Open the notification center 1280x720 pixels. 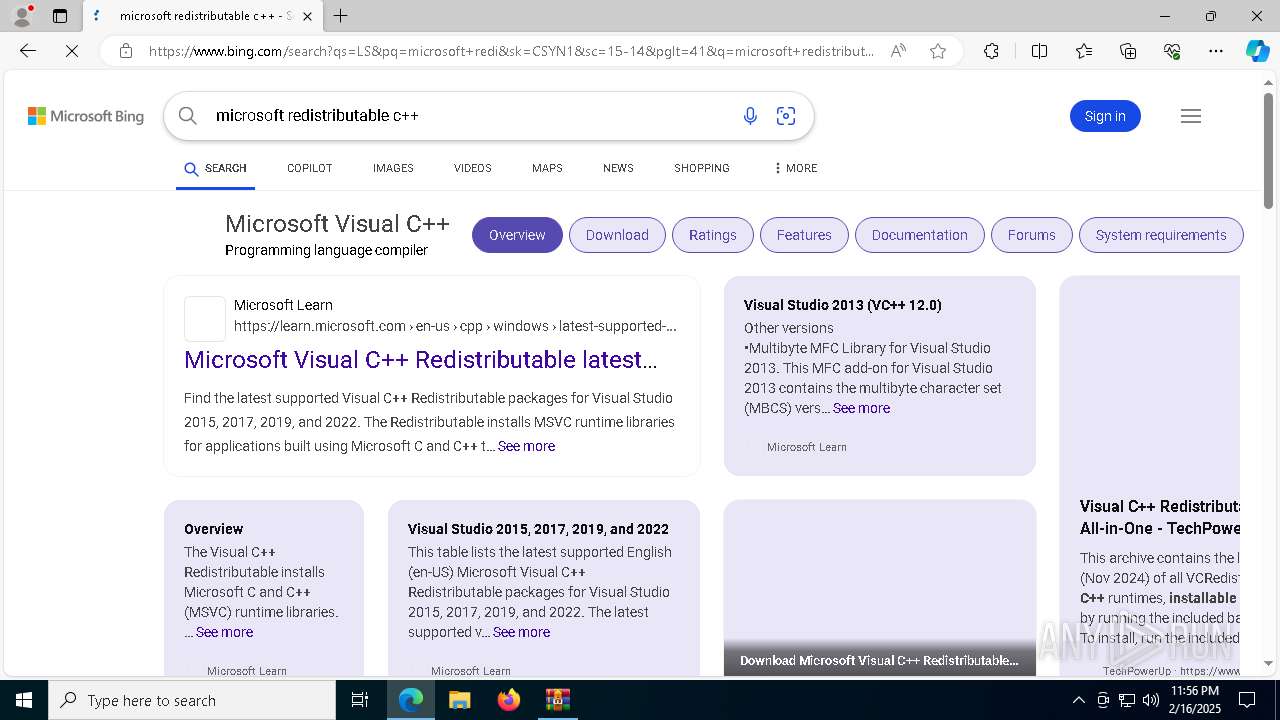(x=1247, y=700)
